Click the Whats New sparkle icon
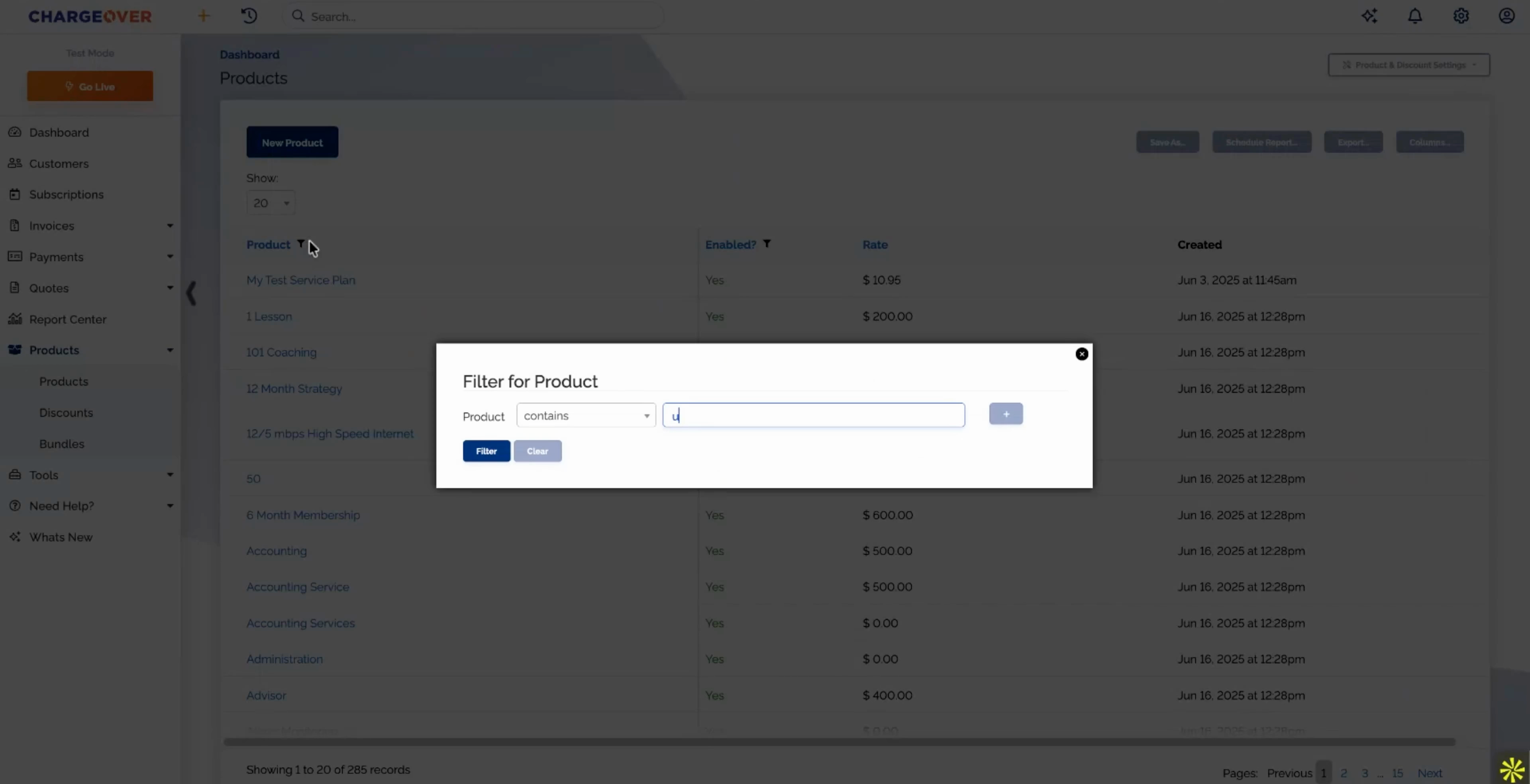Image resolution: width=1530 pixels, height=784 pixels. [15, 537]
